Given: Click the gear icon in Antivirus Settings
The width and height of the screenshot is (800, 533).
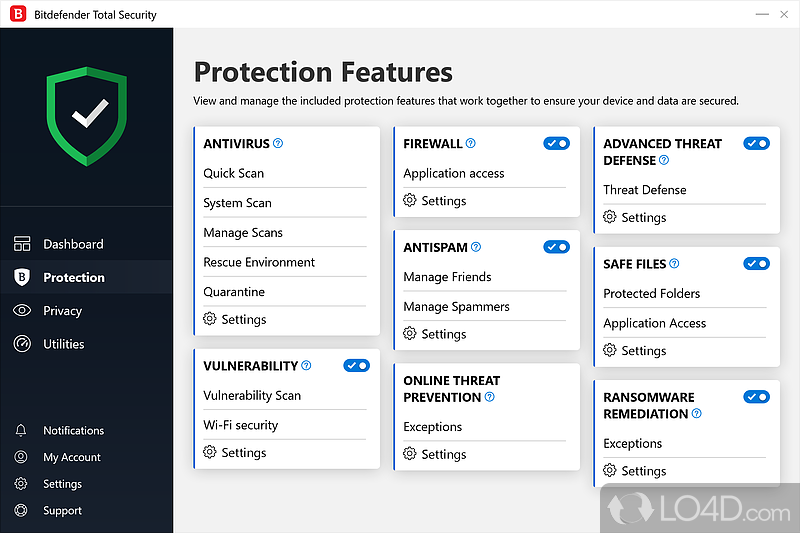Looking at the screenshot, I should [x=210, y=319].
